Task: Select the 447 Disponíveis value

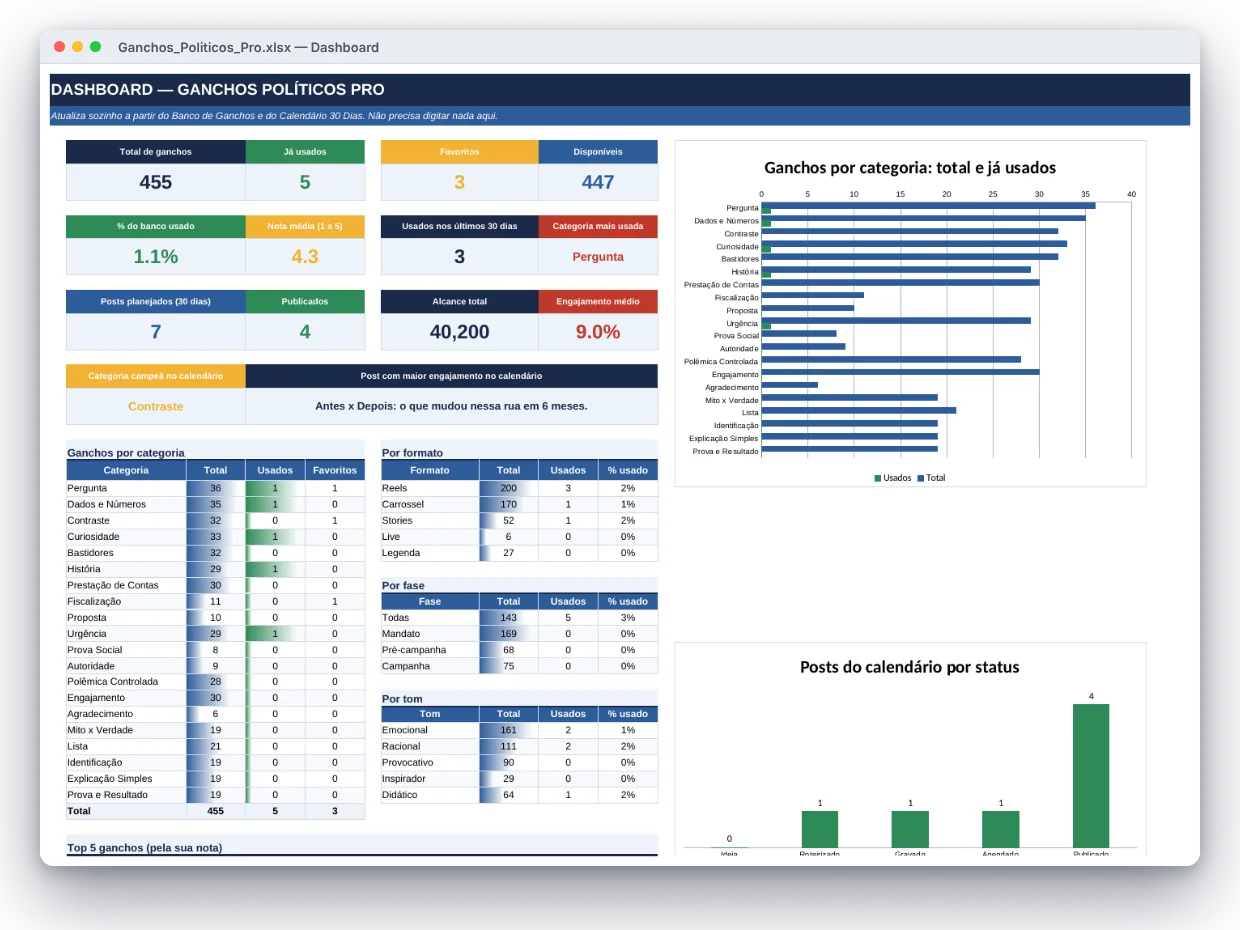Action: pyautogui.click(x=598, y=182)
